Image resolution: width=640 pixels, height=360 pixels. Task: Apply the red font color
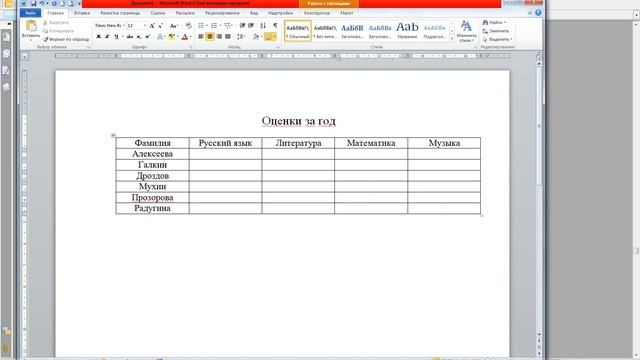(184, 37)
